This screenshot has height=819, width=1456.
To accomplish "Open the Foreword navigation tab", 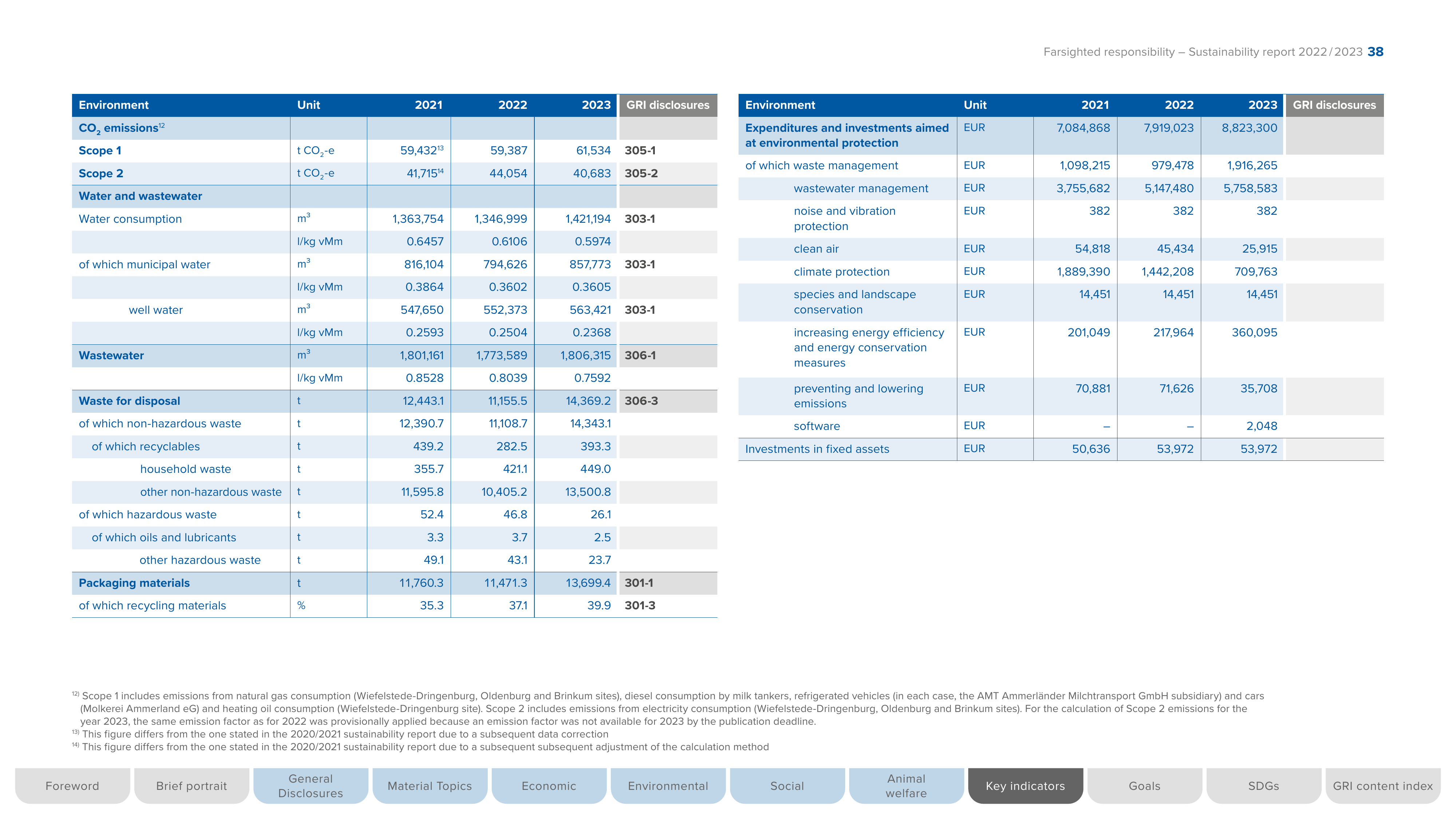I will 72,786.
